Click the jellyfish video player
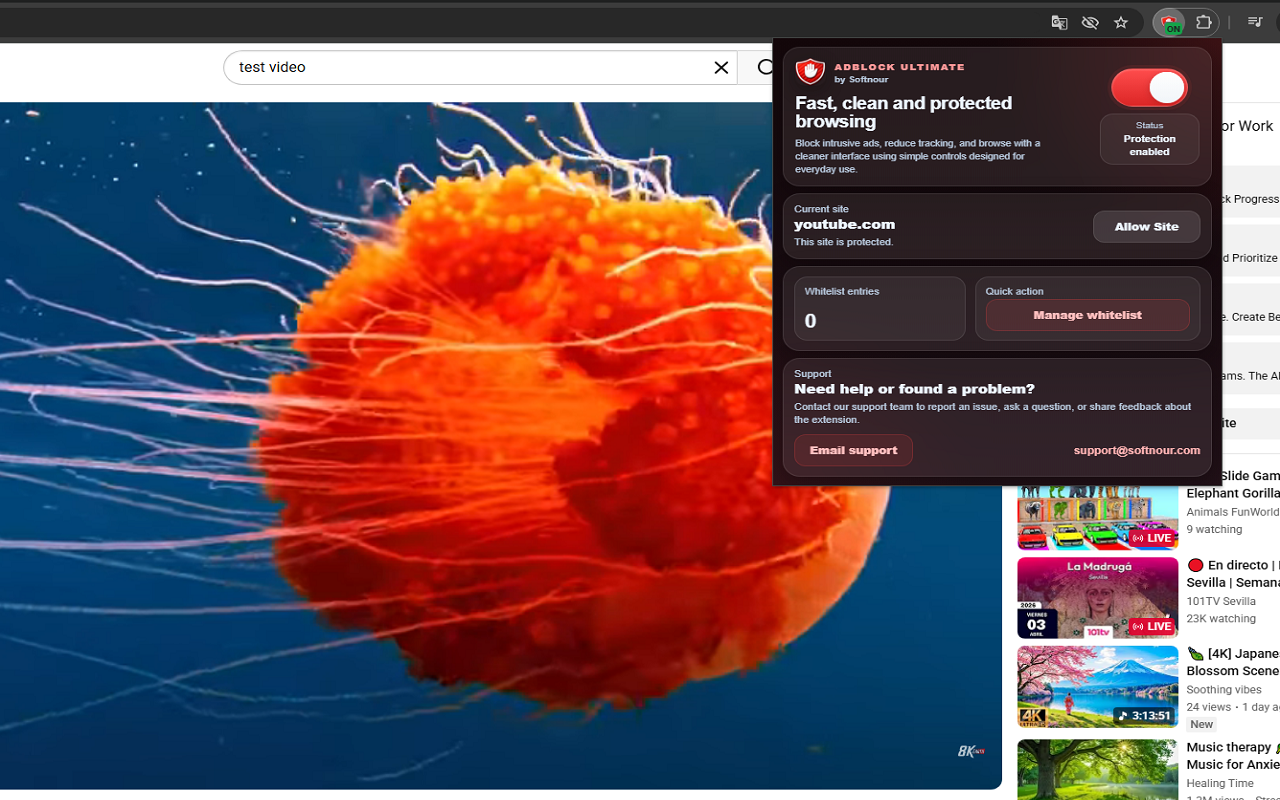Image resolution: width=1280 pixels, height=800 pixels. coord(500,445)
